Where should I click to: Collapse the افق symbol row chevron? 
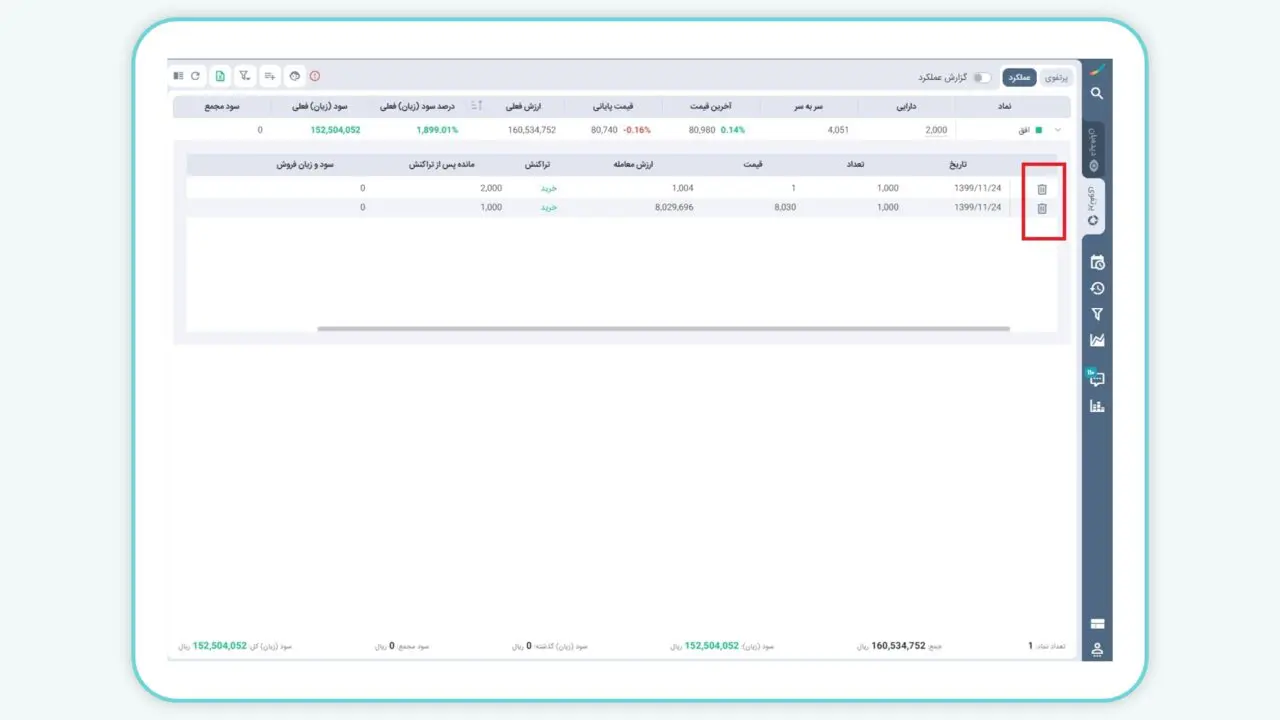pyautogui.click(x=1058, y=130)
